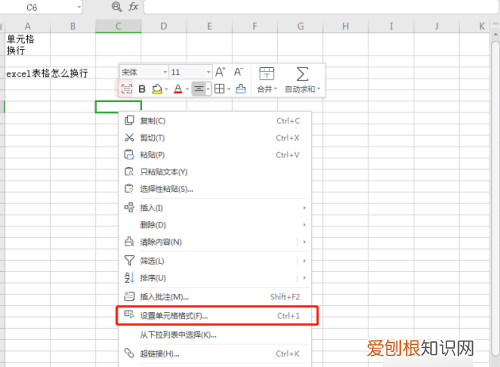This screenshot has width=500, height=367.
Task: Click the borders grid icon
Action: (219, 89)
